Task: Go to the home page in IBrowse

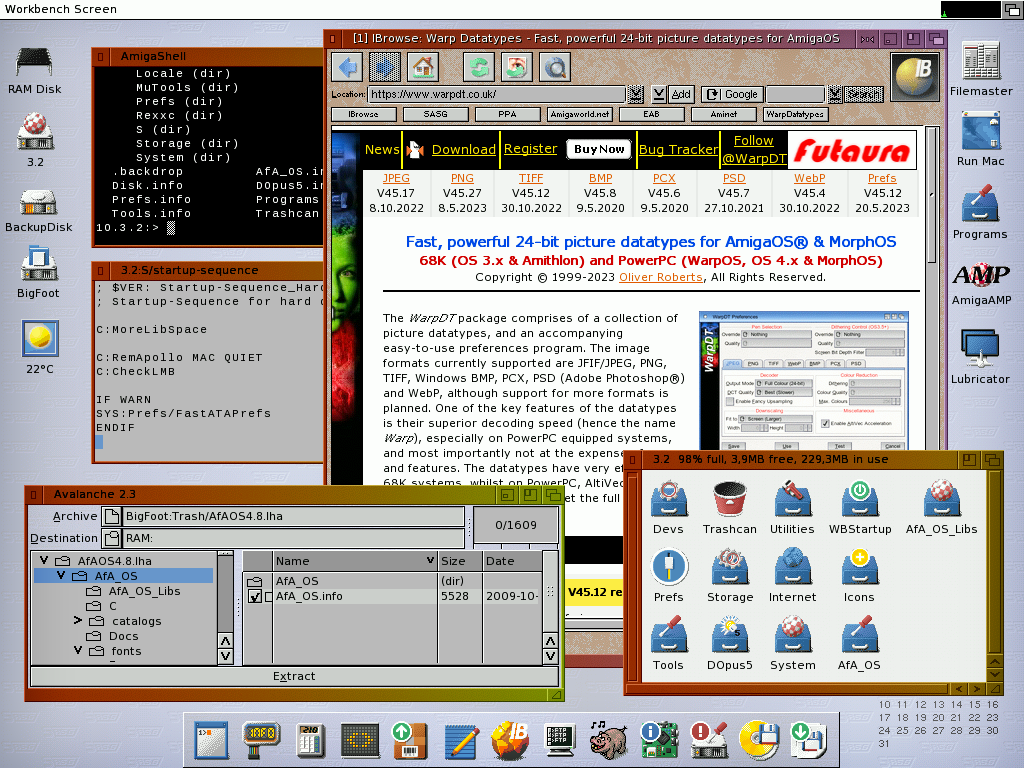Action: pos(423,67)
